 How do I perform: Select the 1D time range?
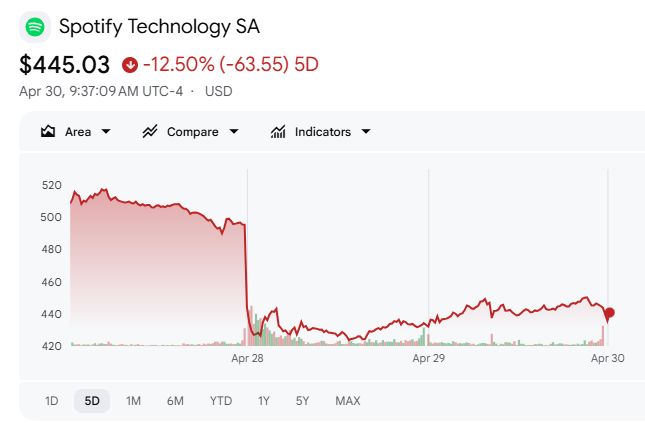[x=51, y=401]
